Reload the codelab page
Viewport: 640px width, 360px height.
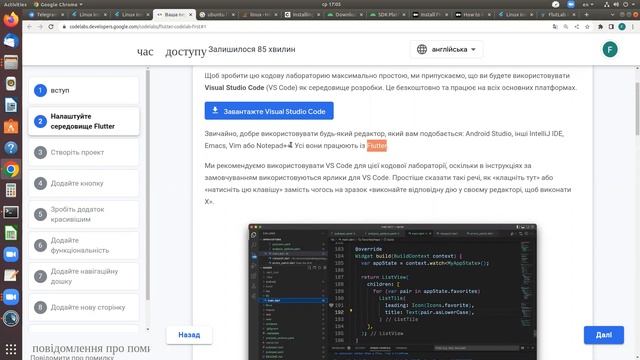51,27
